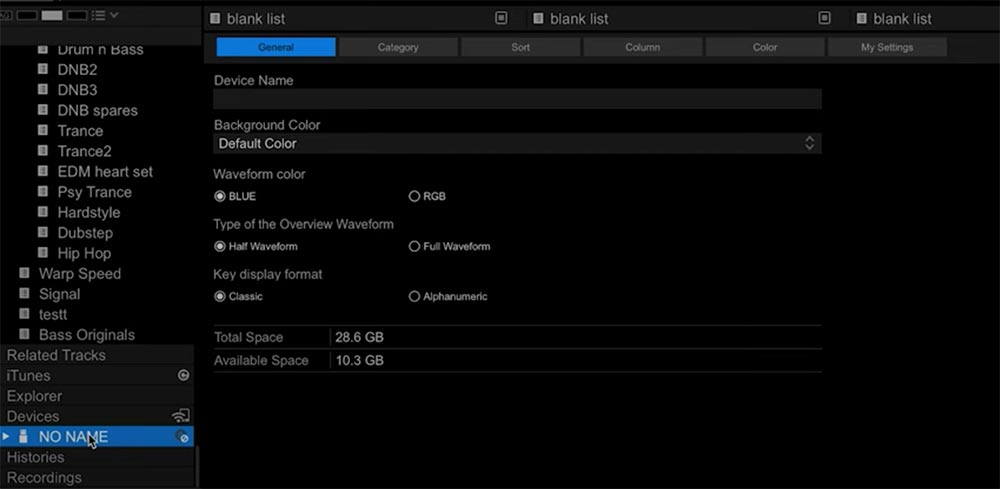Expand the NO NAME device tree
Image resolution: width=1000 pixels, height=489 pixels.
click(7, 437)
